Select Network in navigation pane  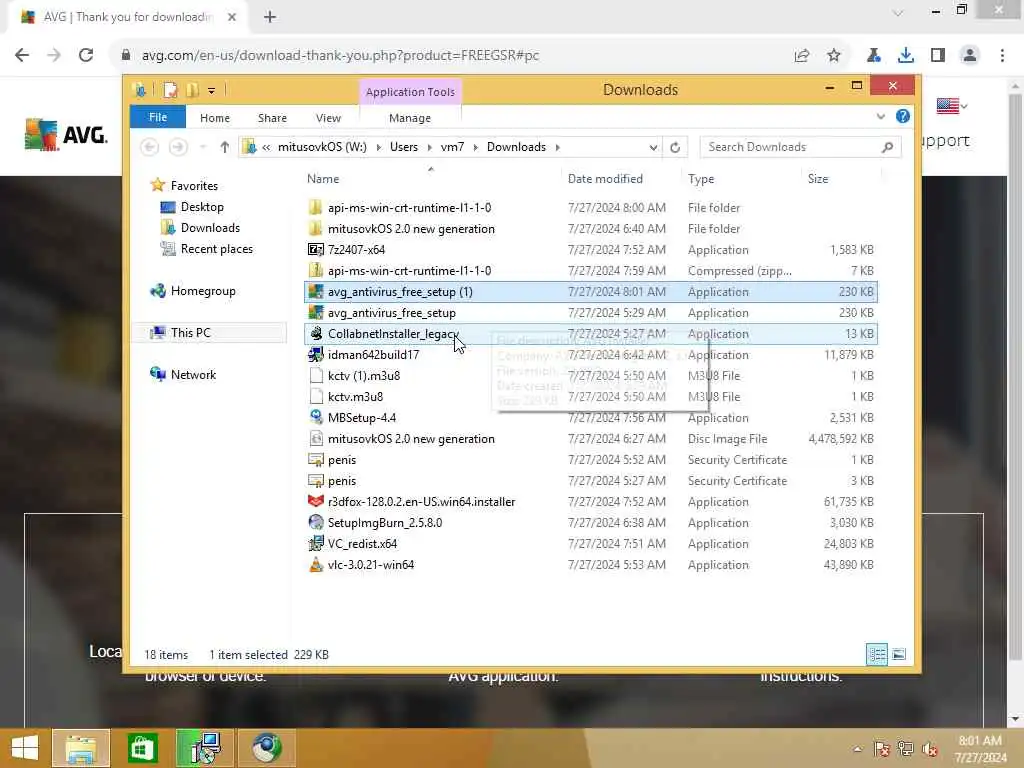(x=193, y=374)
